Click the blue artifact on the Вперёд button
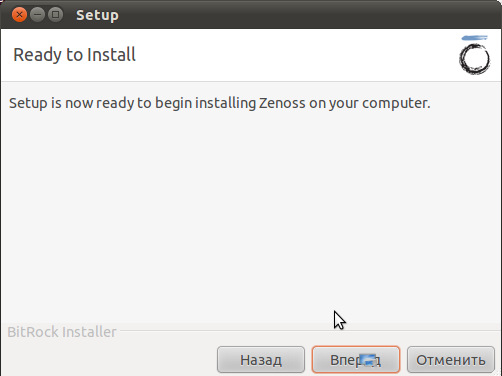The image size is (502, 376). [367, 360]
